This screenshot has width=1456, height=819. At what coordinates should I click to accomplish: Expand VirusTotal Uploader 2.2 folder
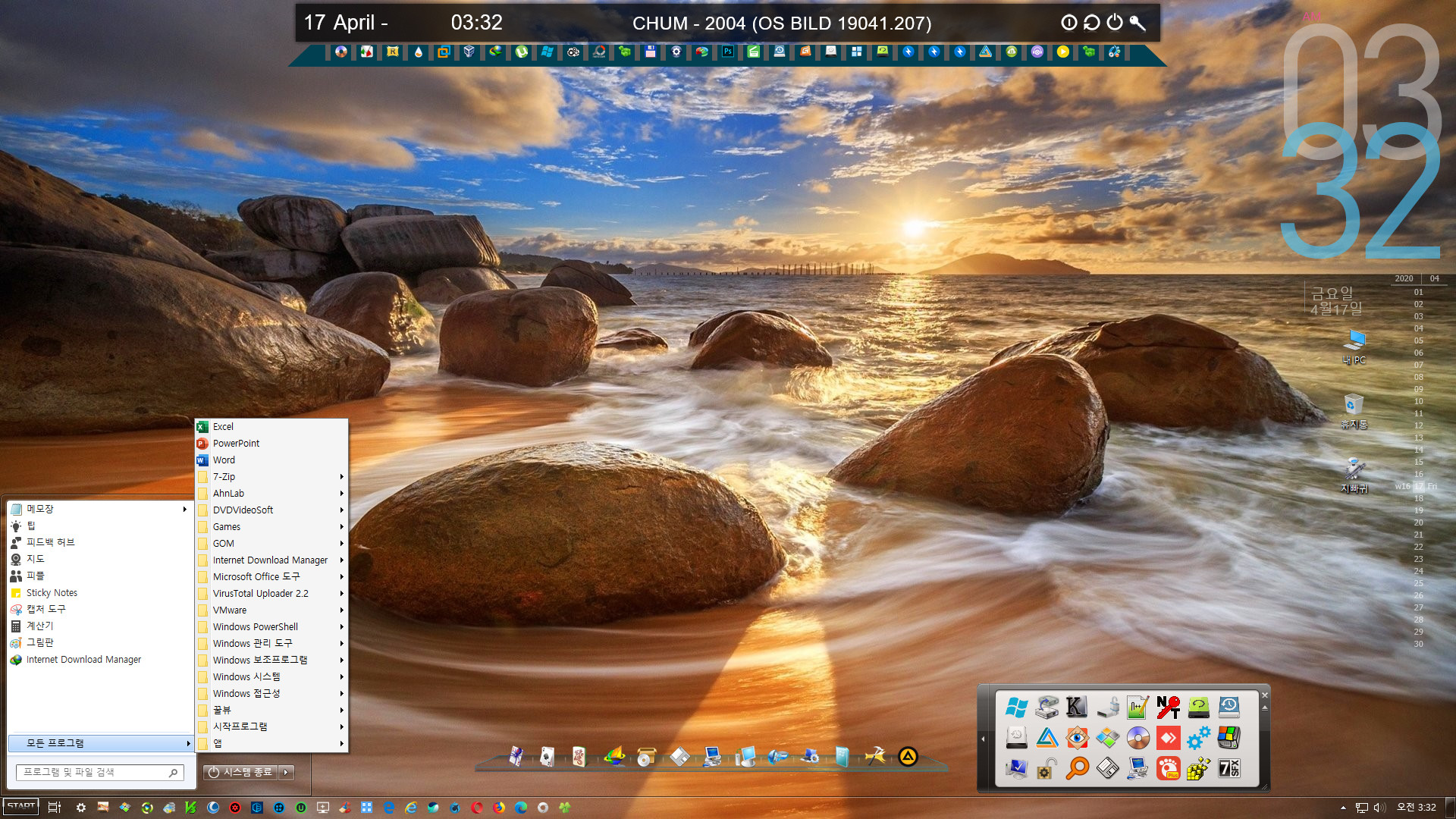click(x=271, y=594)
